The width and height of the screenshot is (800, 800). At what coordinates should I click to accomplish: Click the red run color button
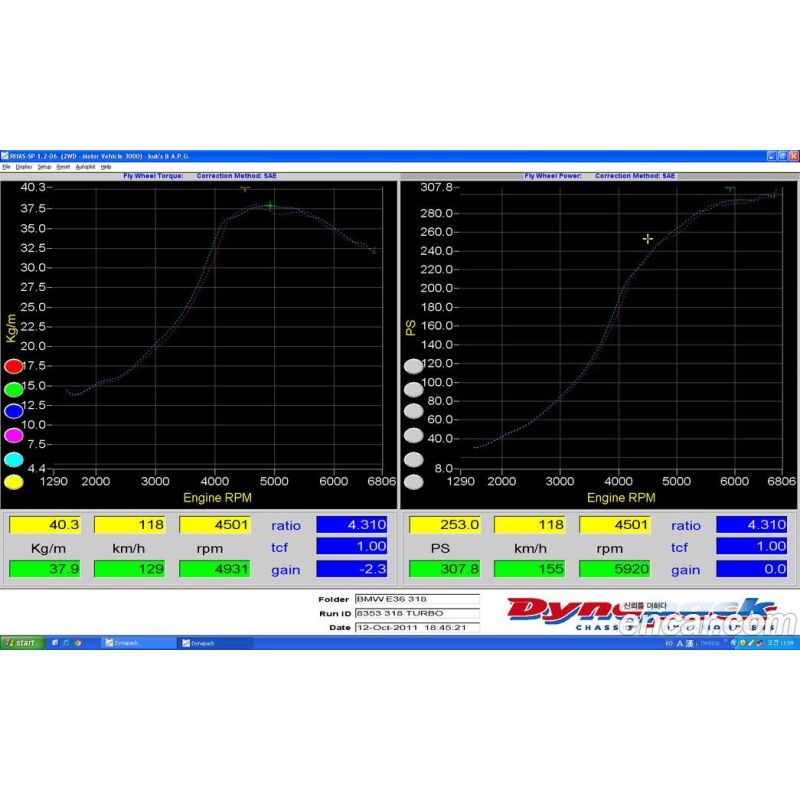(13, 366)
